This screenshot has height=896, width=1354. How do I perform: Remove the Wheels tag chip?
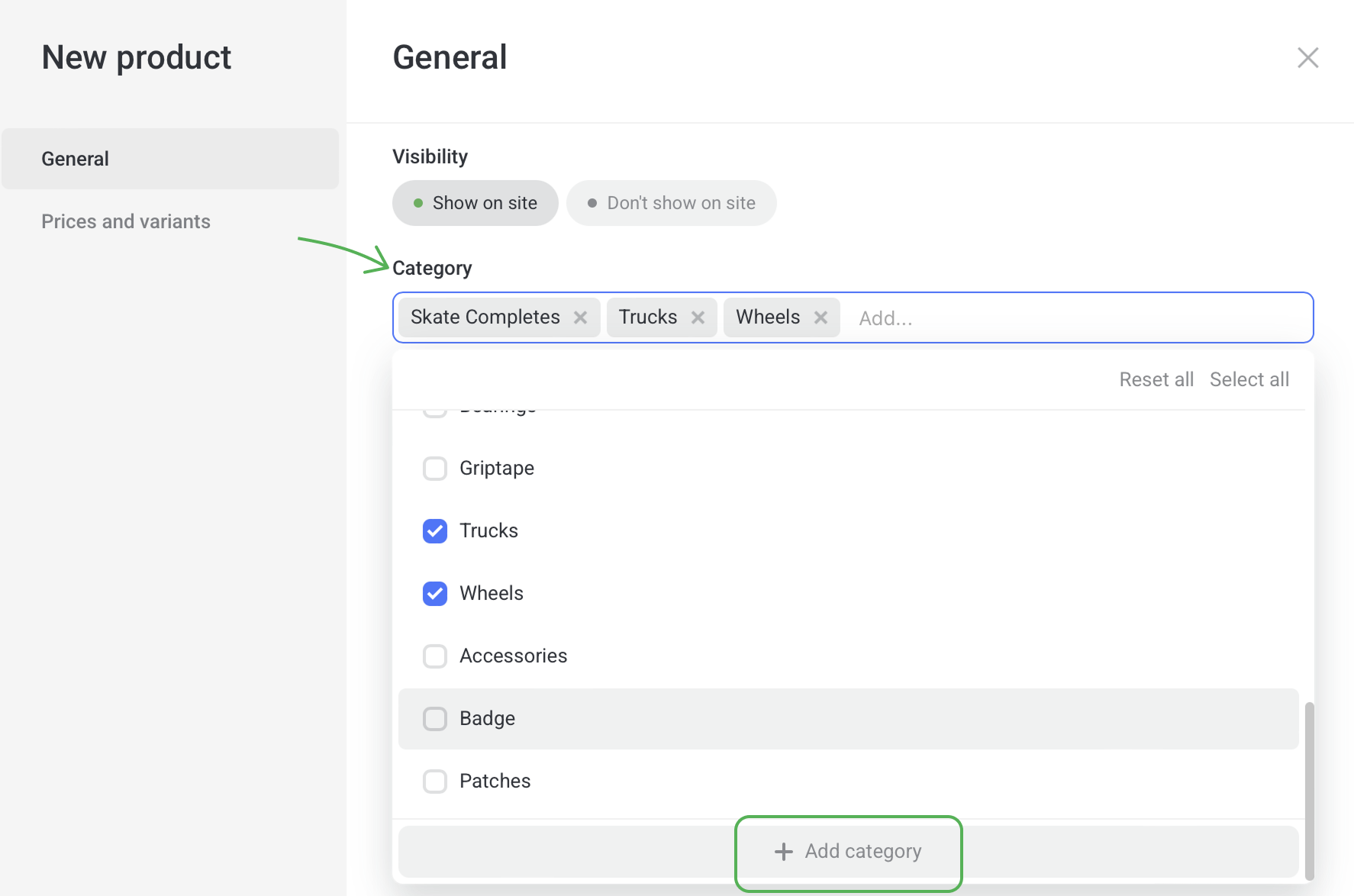(x=820, y=317)
